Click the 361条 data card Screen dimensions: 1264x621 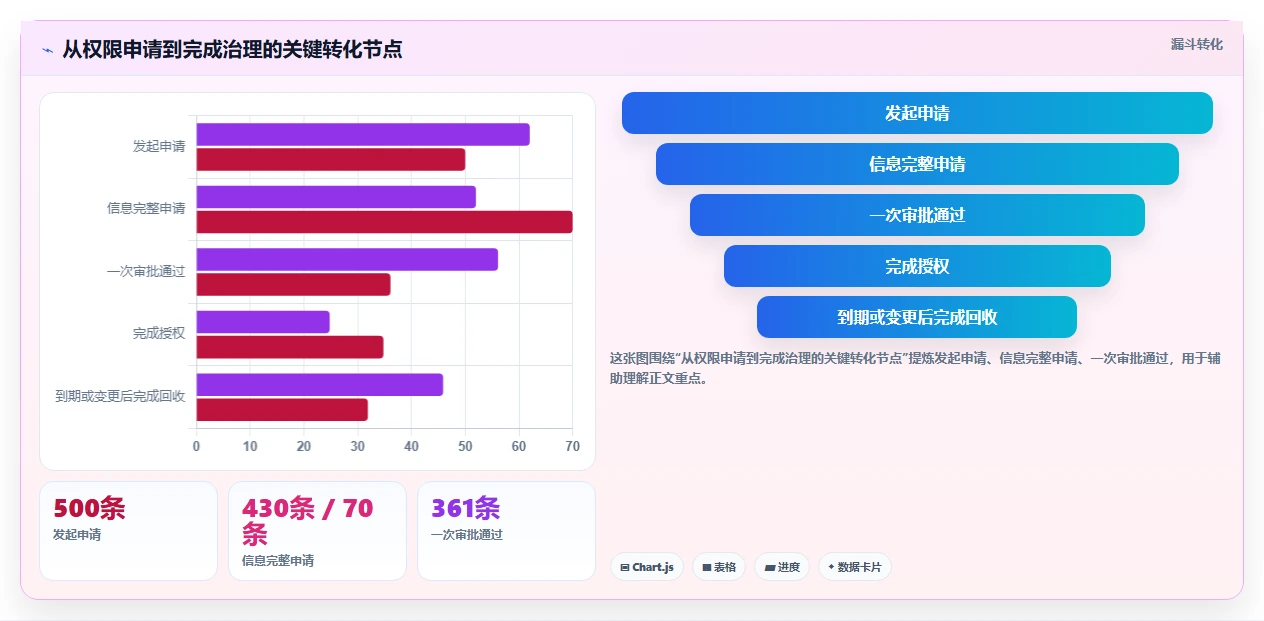pos(506,531)
